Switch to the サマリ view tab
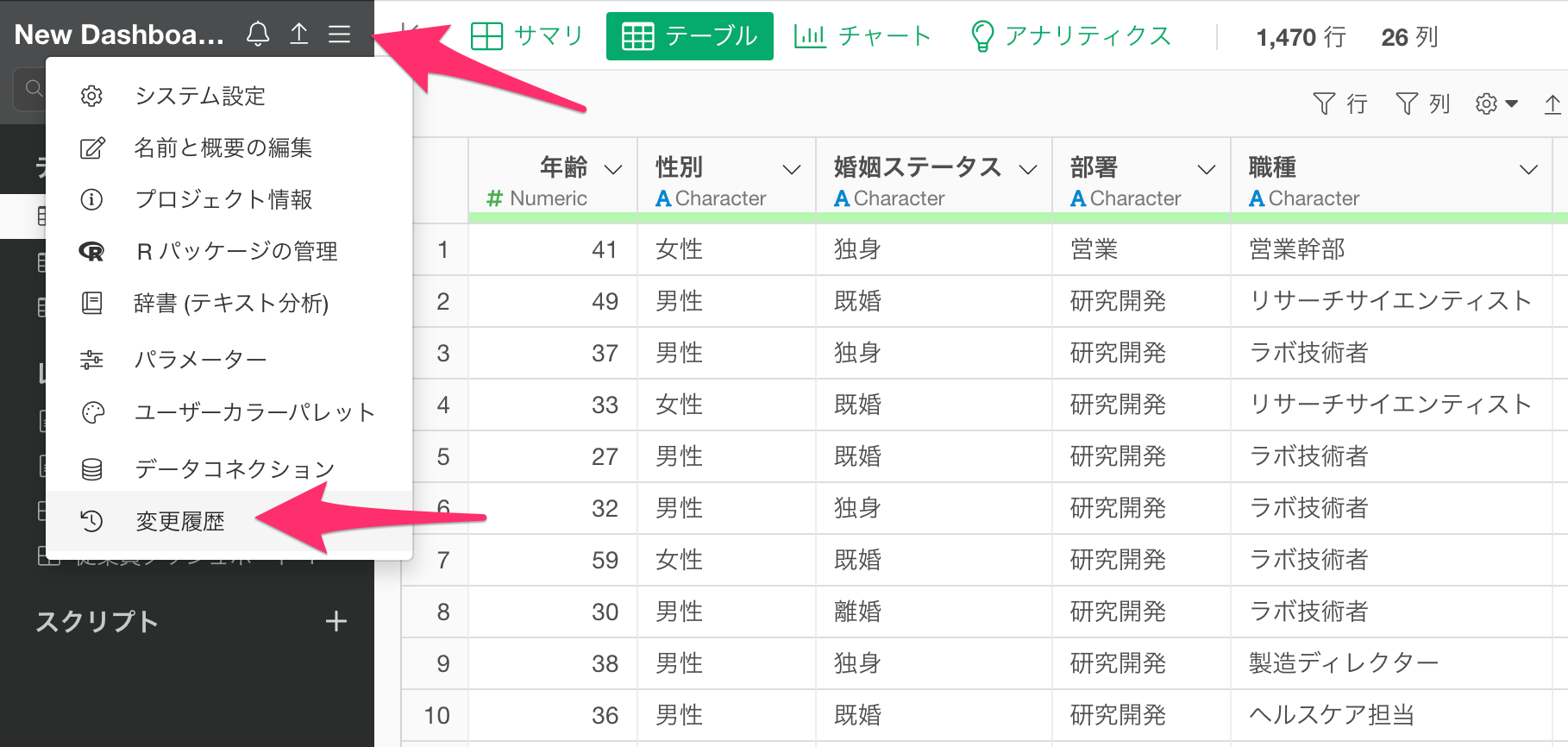This screenshot has width=1568, height=747. 527,36
